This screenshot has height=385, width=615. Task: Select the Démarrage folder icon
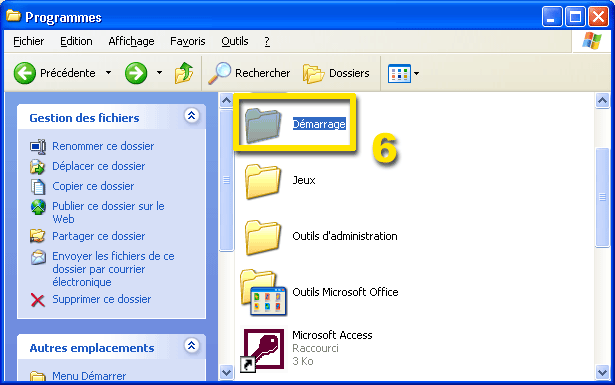[263, 125]
